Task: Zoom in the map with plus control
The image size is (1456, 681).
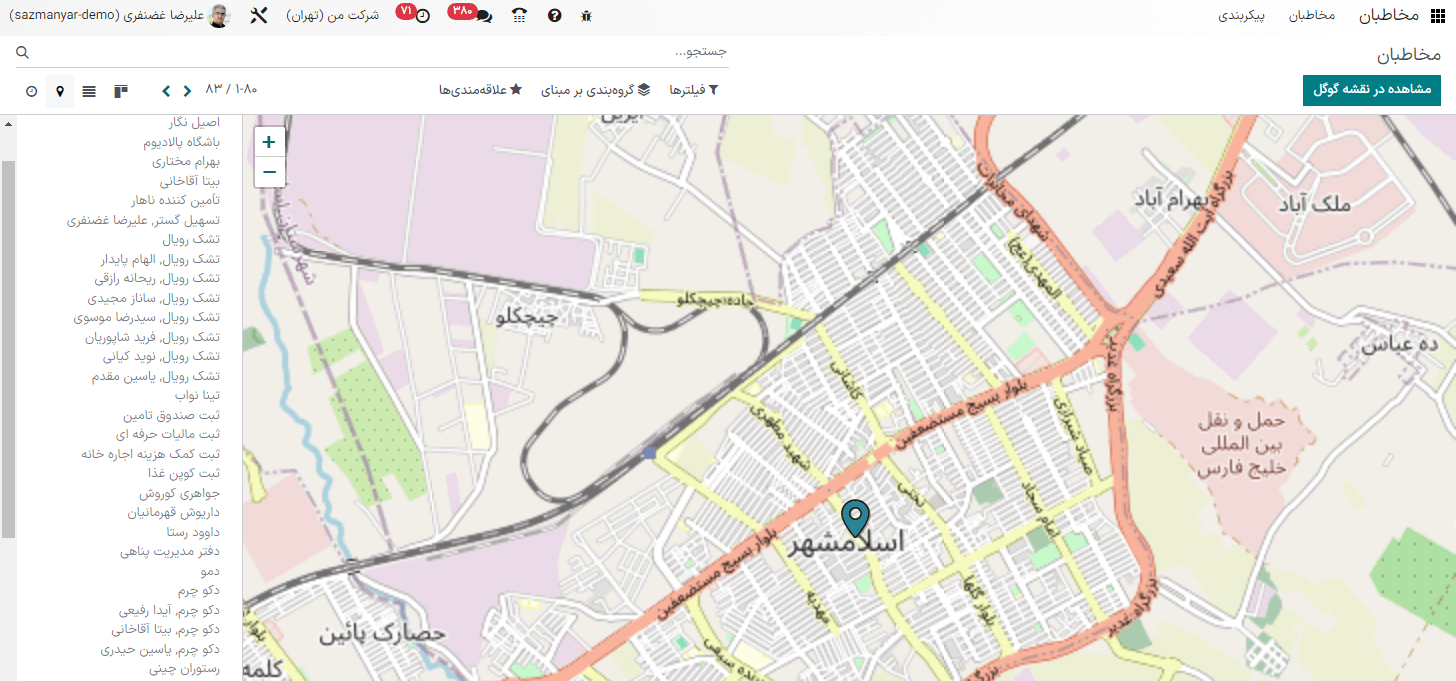Action: coord(268,141)
